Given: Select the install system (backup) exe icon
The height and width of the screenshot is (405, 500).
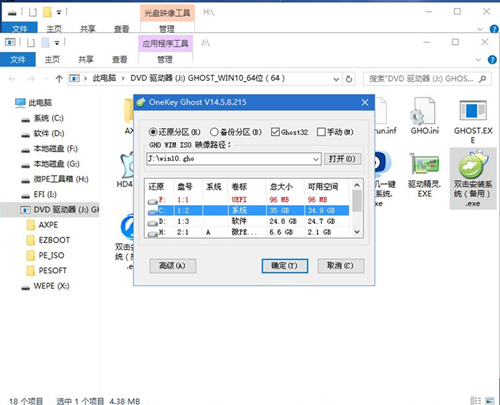Looking at the screenshot, I should 473,179.
